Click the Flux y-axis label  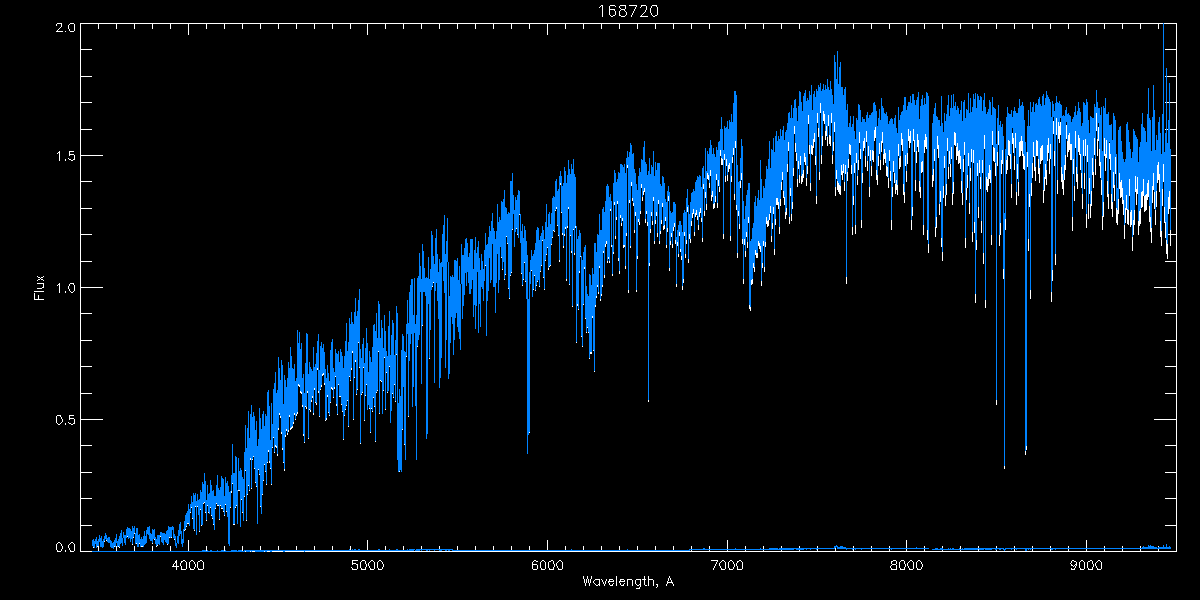click(x=40, y=287)
